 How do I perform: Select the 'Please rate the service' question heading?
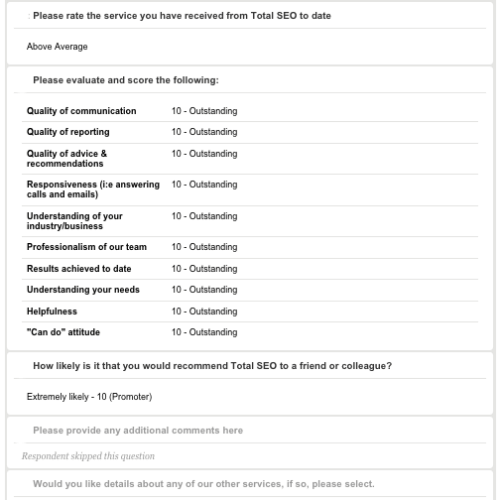coord(182,16)
